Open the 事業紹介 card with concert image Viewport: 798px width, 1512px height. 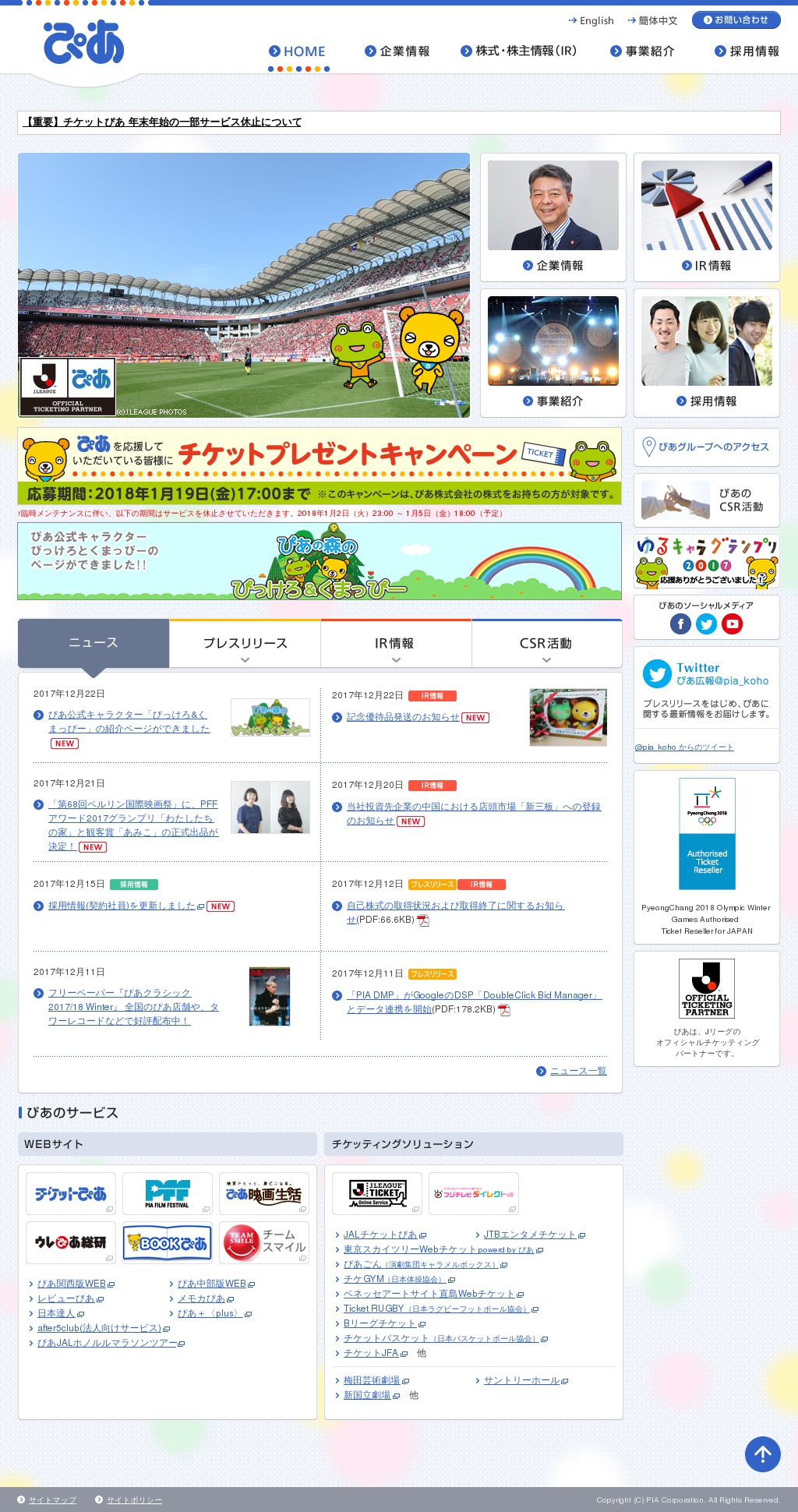pyautogui.click(x=553, y=353)
